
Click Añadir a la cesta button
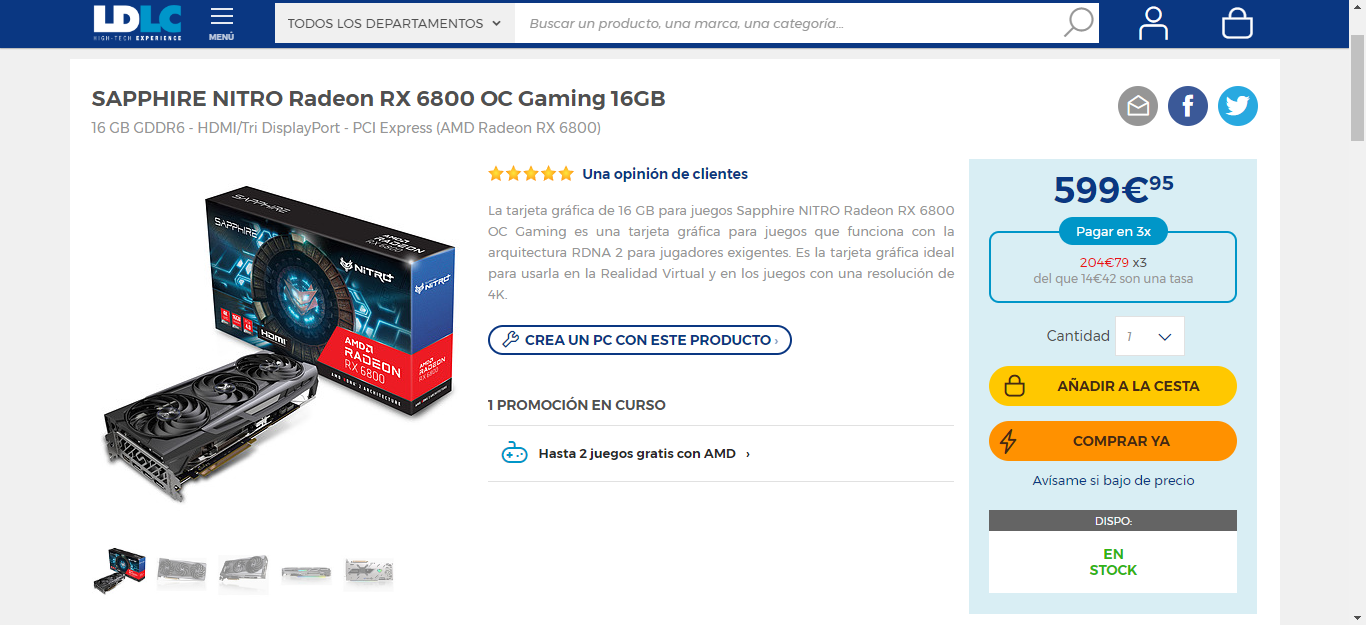coord(1113,386)
